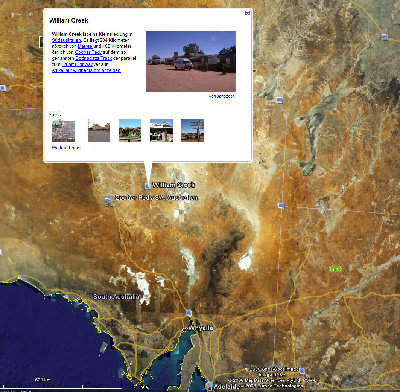Open the fifth thumbnail showing the signpost
400x392 pixels.
click(x=192, y=130)
